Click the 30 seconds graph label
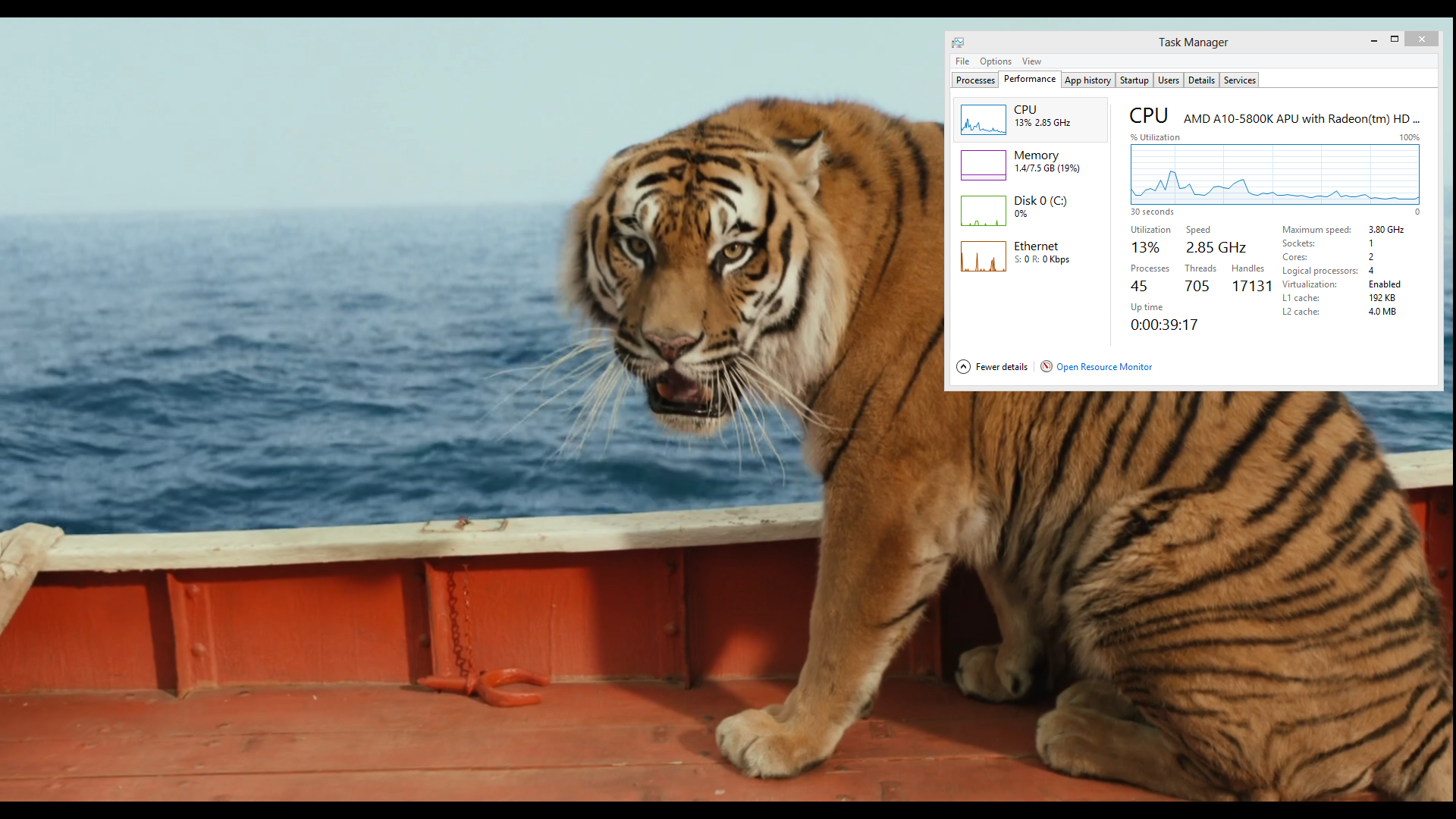This screenshot has height=819, width=1456. point(1152,212)
